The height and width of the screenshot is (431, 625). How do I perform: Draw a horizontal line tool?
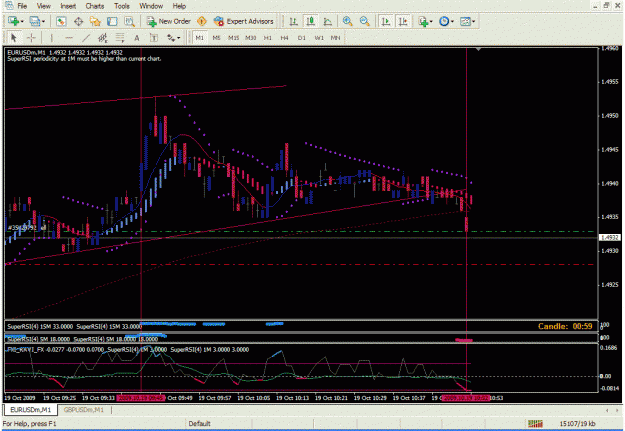tap(69, 38)
